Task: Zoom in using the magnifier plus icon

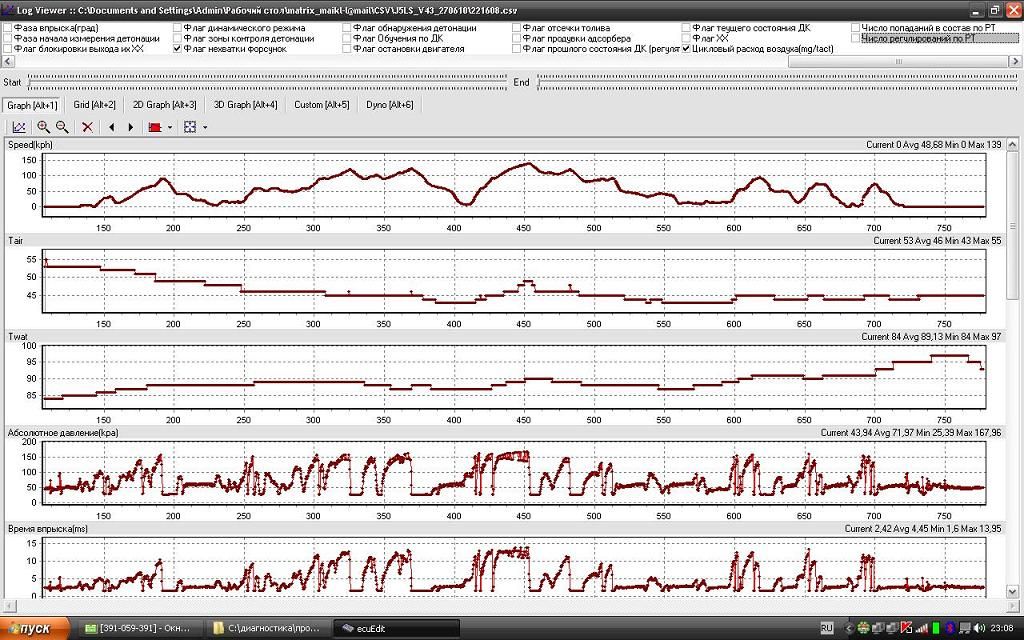Action: pyautogui.click(x=43, y=127)
